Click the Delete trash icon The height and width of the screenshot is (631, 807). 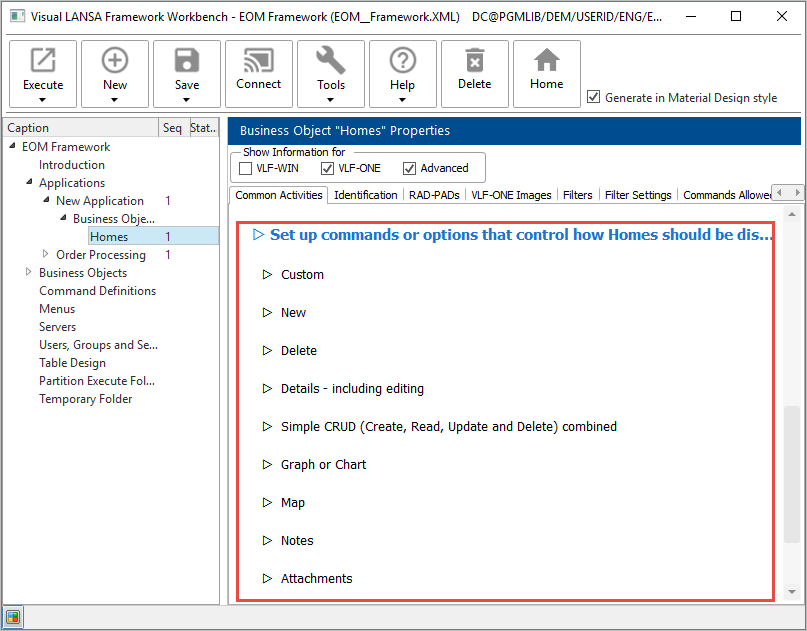[x=475, y=62]
